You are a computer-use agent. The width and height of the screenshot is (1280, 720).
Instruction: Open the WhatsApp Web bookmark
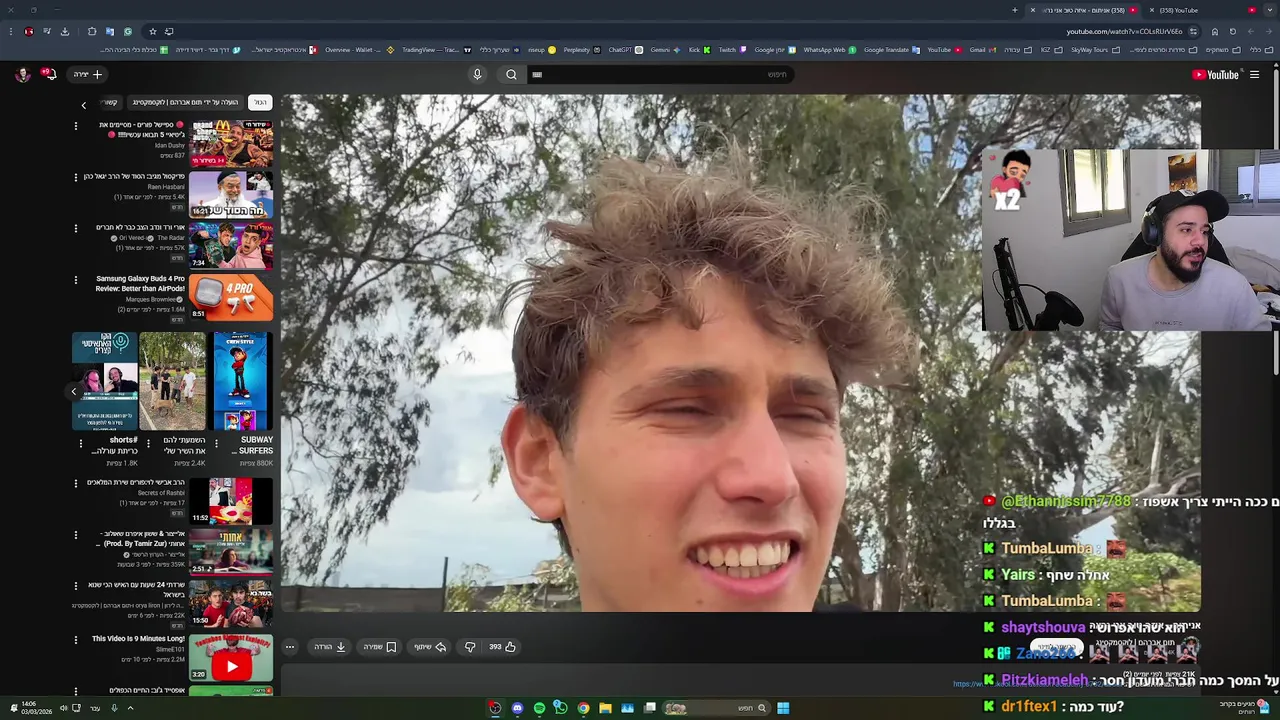[830, 49]
